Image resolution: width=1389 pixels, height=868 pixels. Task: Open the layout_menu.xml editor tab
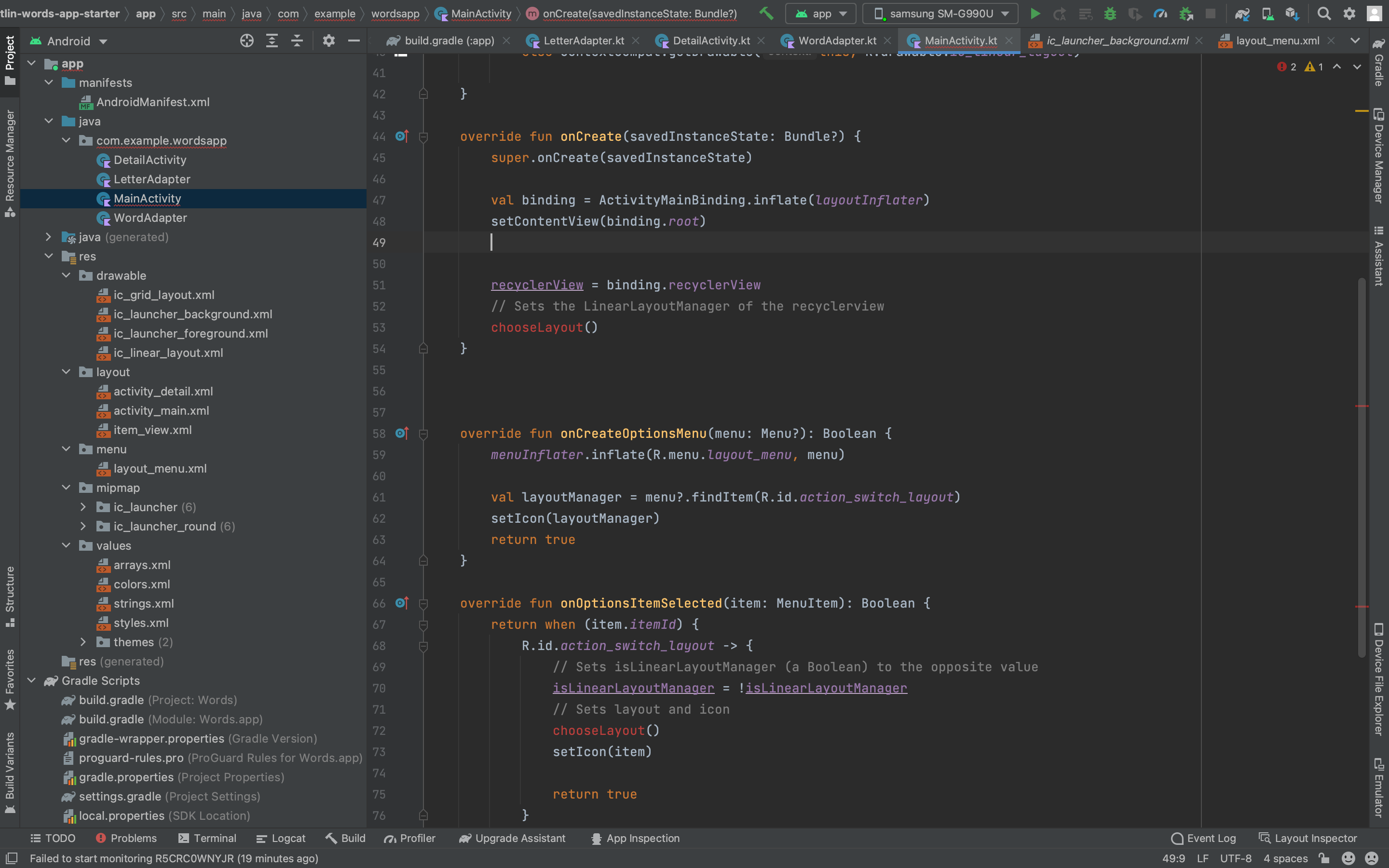[1277, 41]
